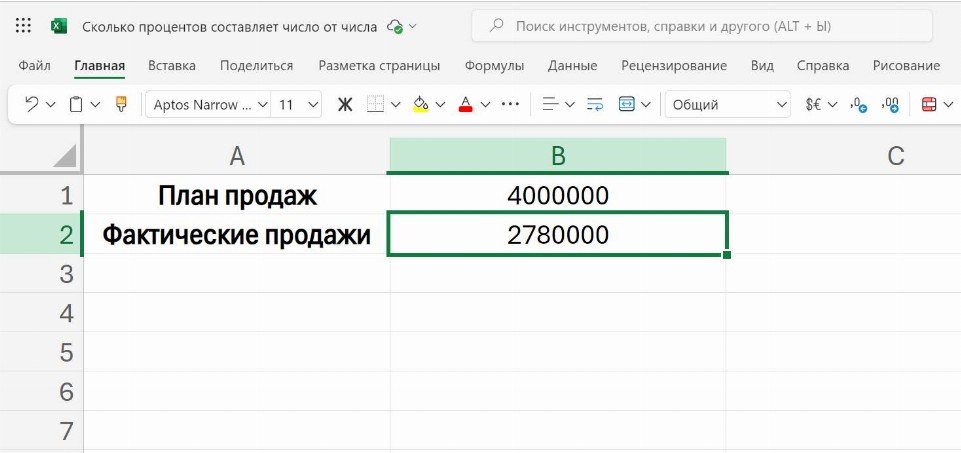
Task: Decrease decimal places
Action: point(858,104)
